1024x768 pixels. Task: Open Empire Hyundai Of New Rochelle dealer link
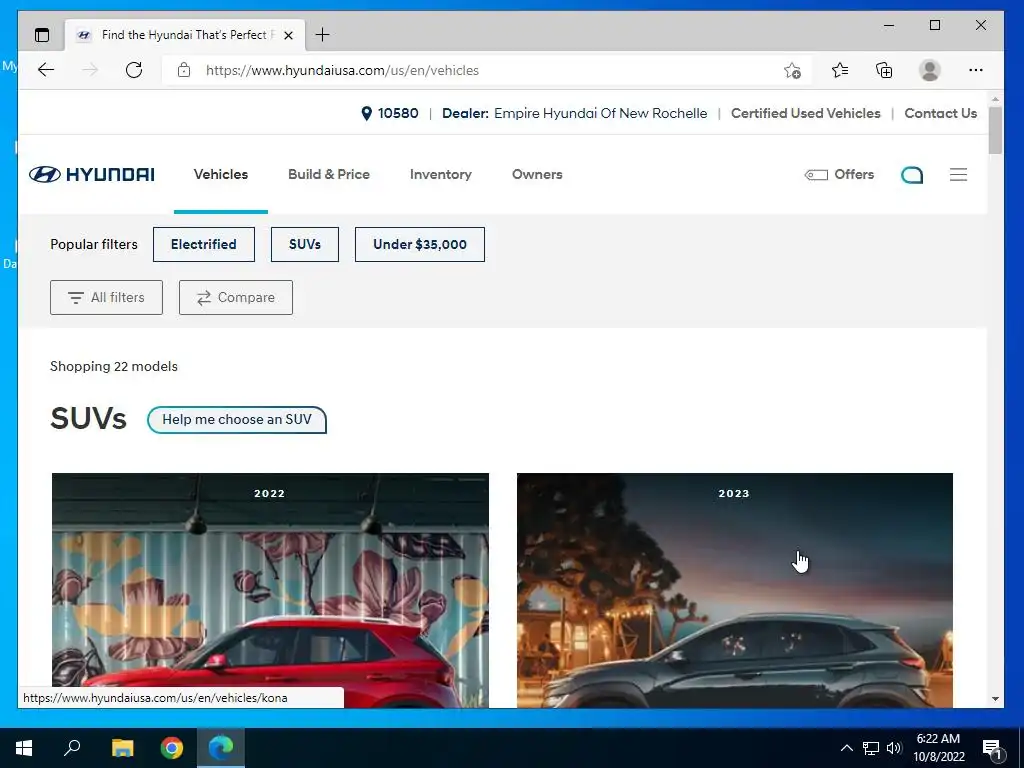coord(600,113)
